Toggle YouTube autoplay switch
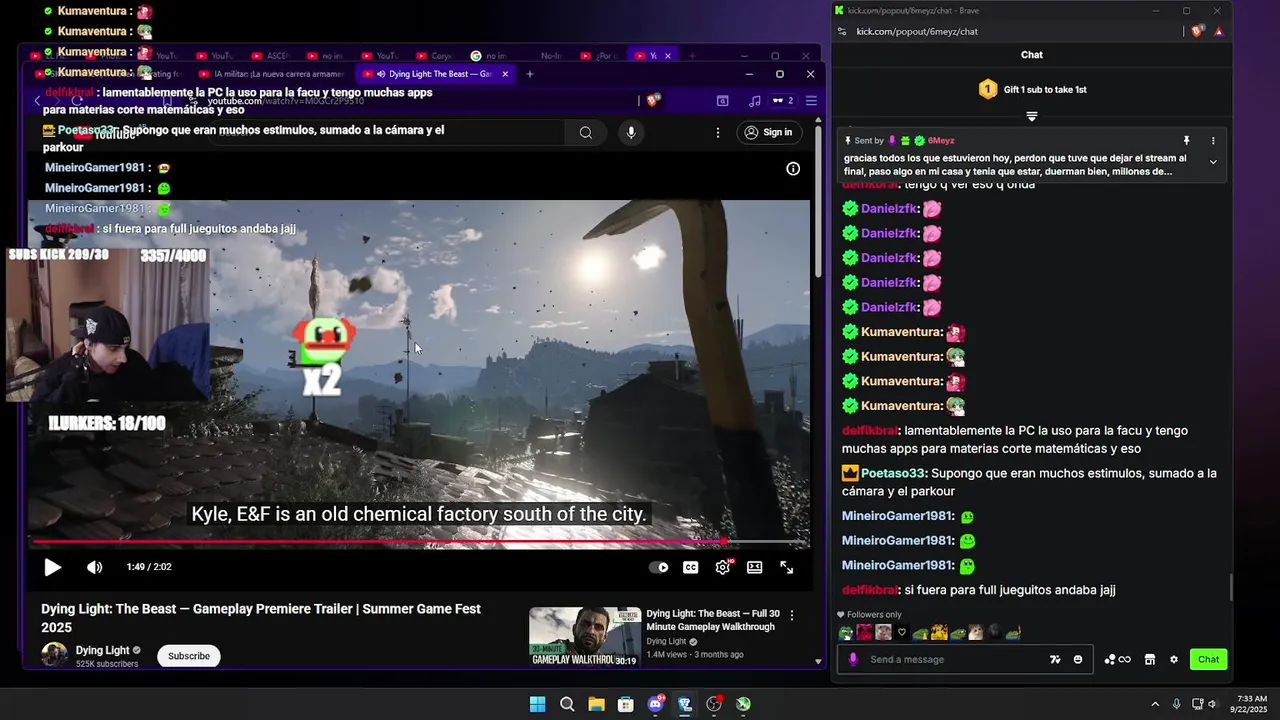Screen dimensions: 1280x720 click(658, 567)
